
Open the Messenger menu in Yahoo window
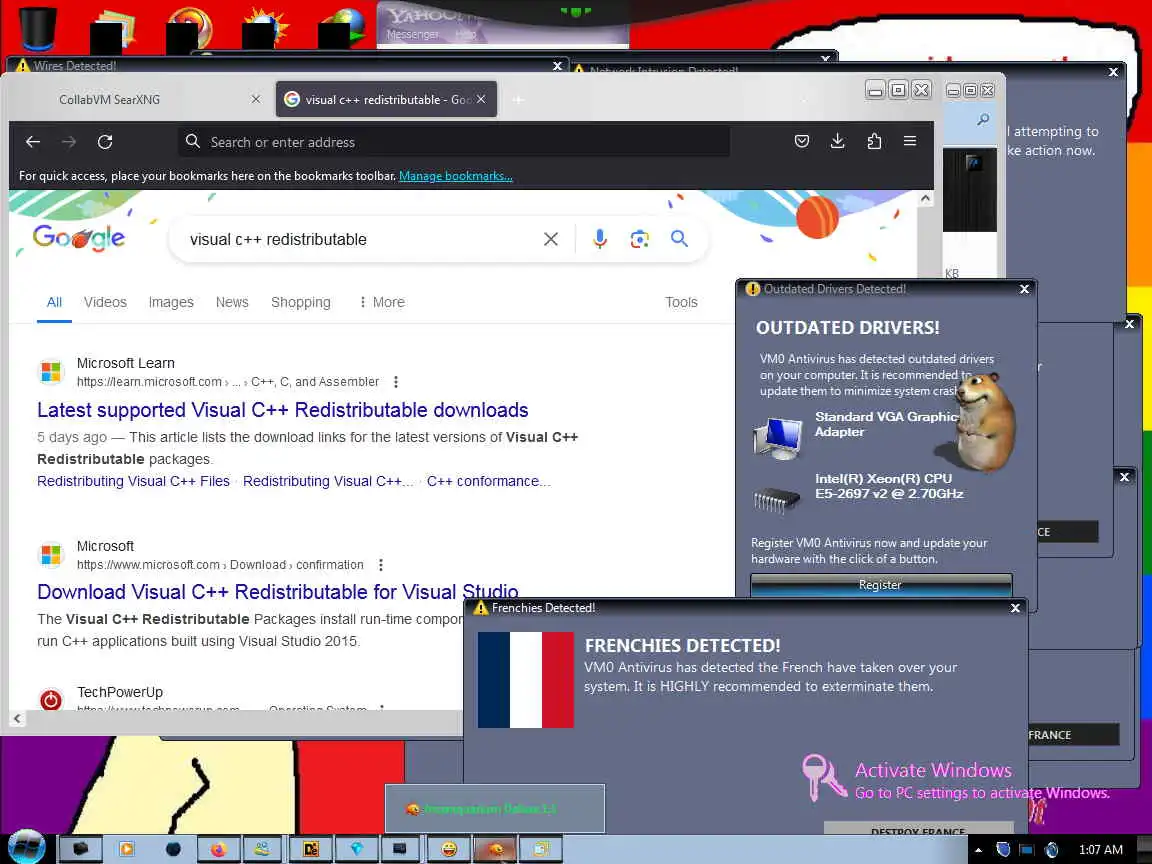tap(412, 35)
